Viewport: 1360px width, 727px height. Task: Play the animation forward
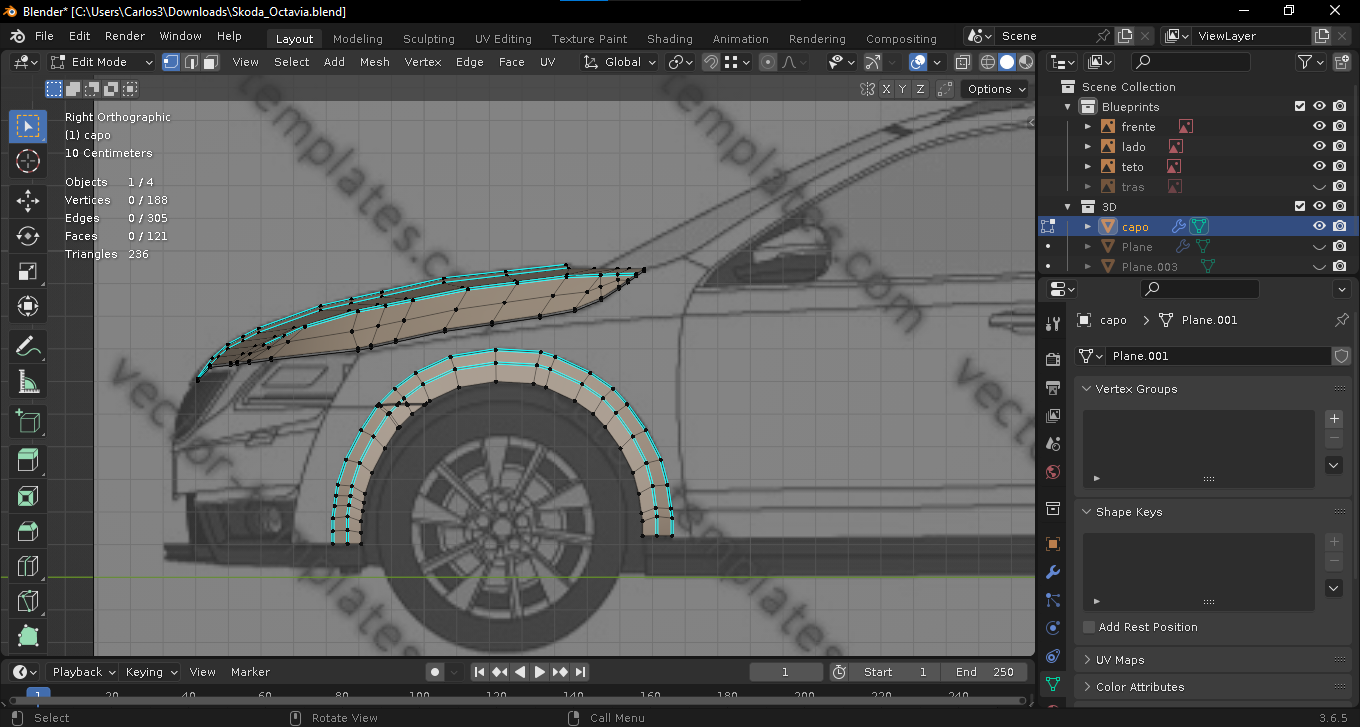click(540, 672)
